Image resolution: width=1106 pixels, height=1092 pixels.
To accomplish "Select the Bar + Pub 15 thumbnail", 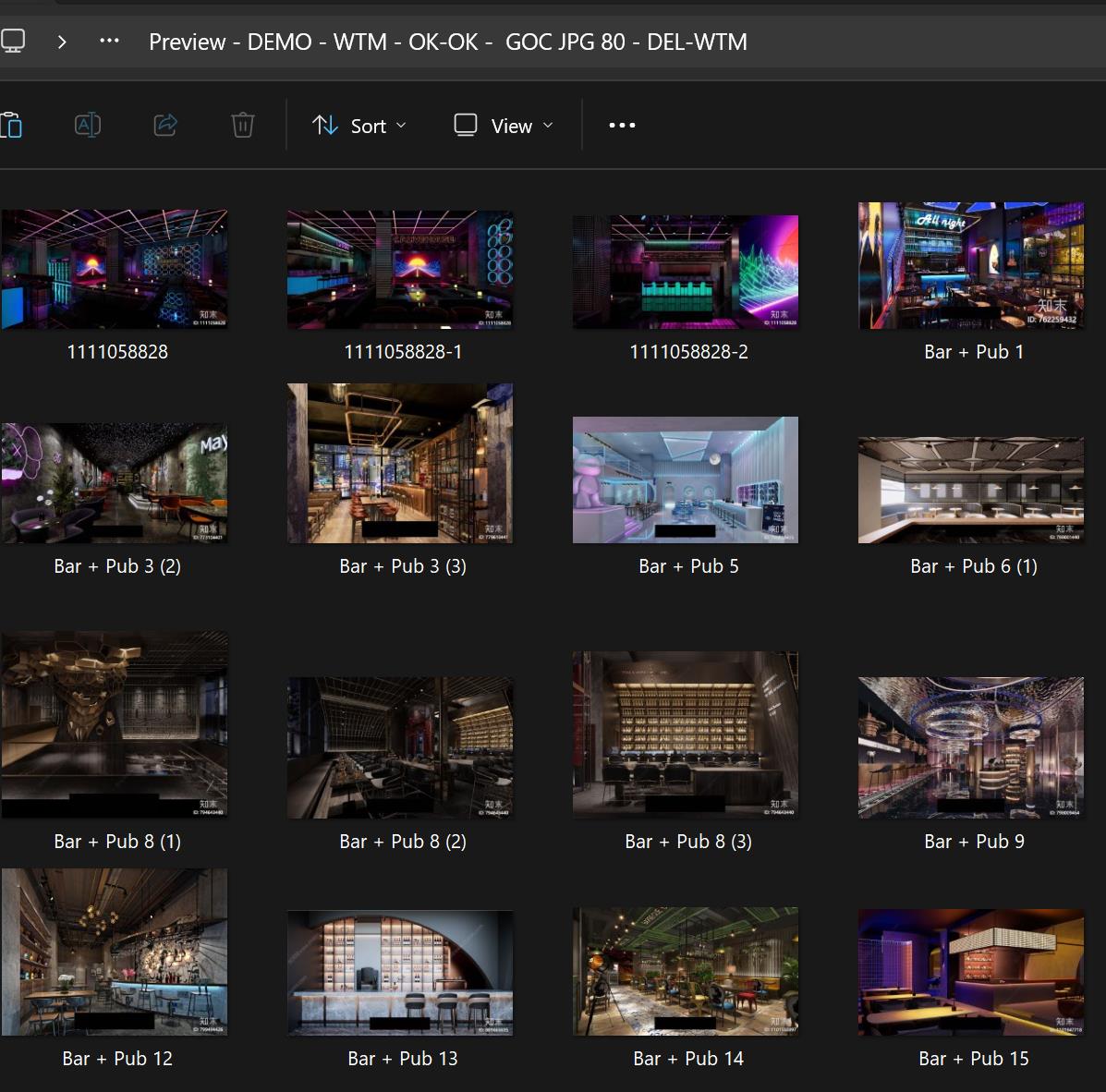I will point(971,972).
